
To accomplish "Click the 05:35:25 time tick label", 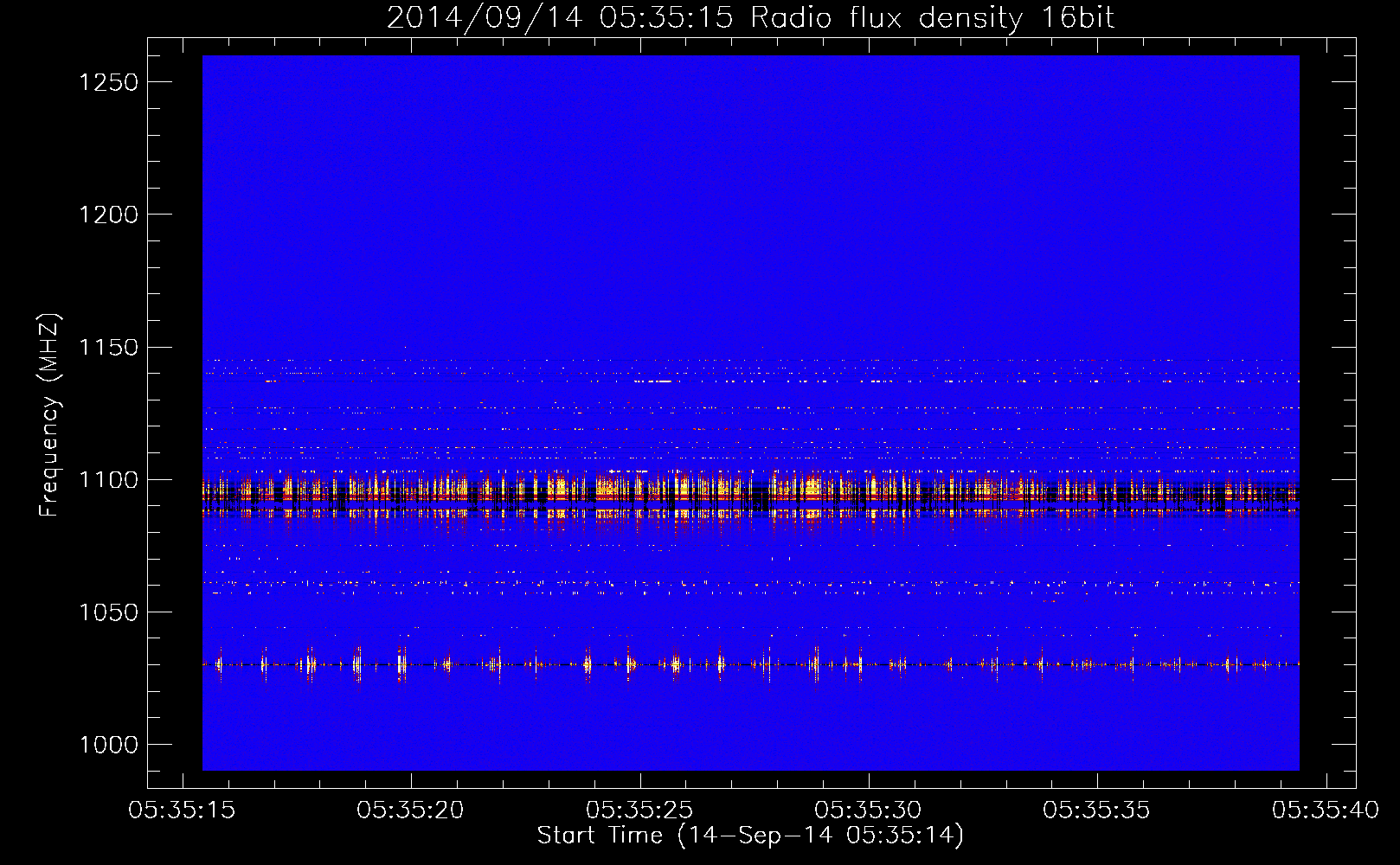I will [639, 811].
